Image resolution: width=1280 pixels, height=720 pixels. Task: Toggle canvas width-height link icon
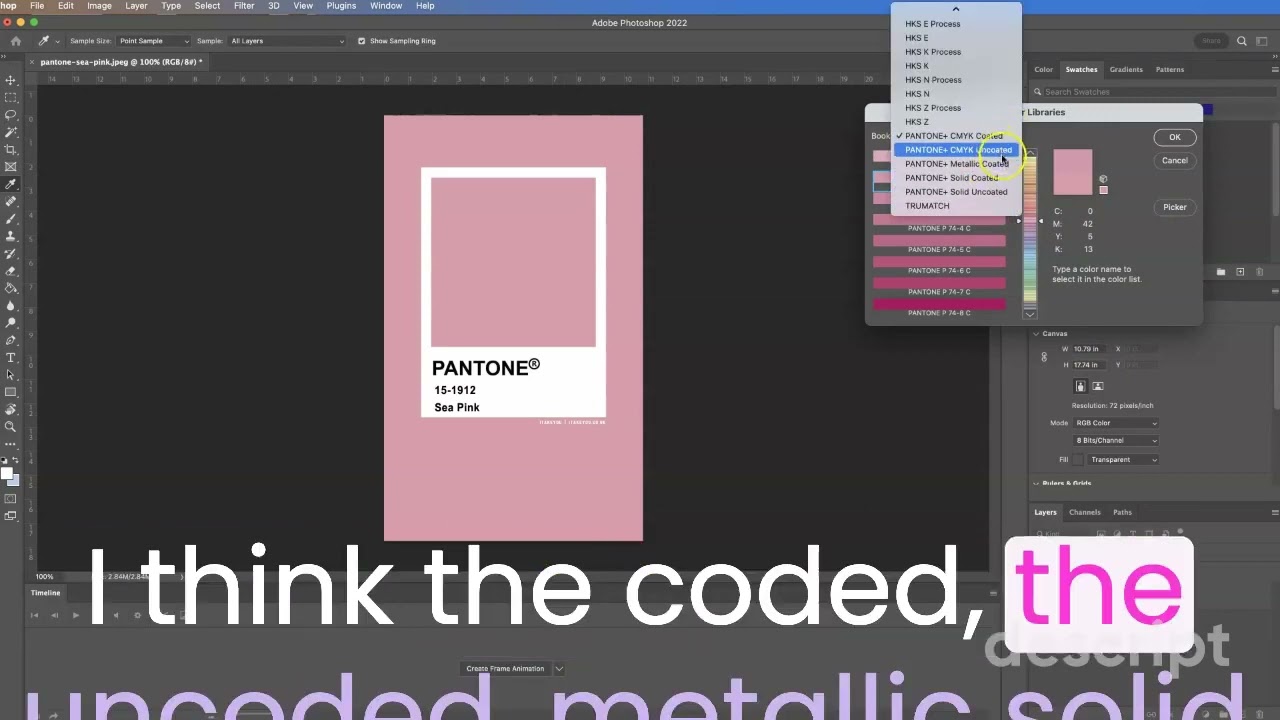coord(1044,357)
